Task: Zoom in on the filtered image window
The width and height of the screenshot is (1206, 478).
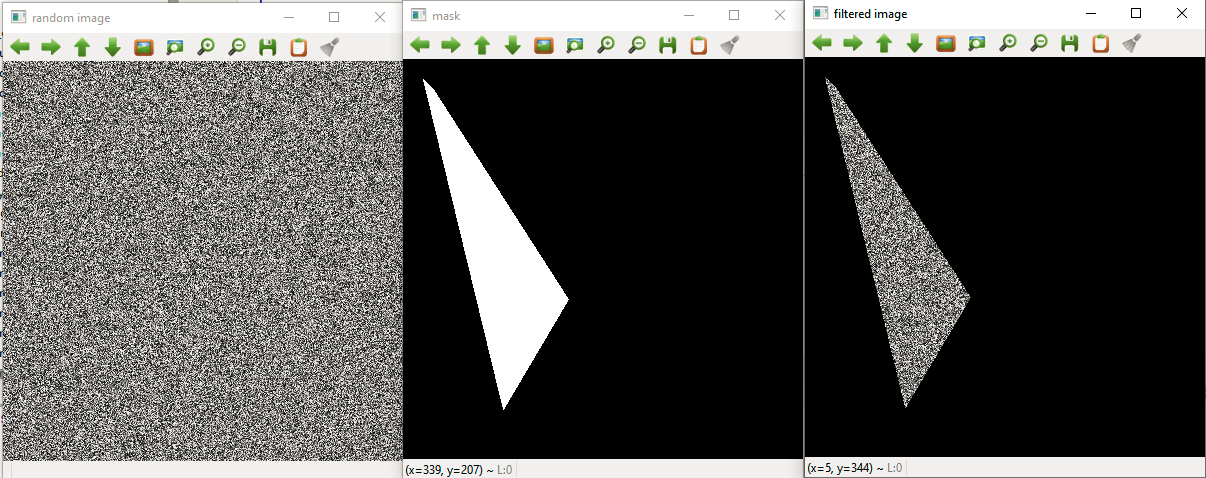Action: [x=1008, y=43]
